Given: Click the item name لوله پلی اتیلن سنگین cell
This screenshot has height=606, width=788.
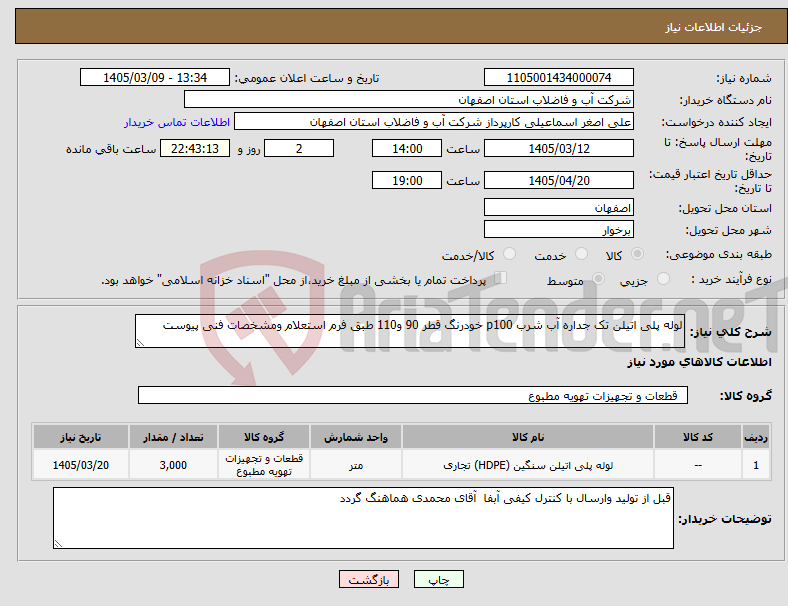Looking at the screenshot, I should coord(528,465).
